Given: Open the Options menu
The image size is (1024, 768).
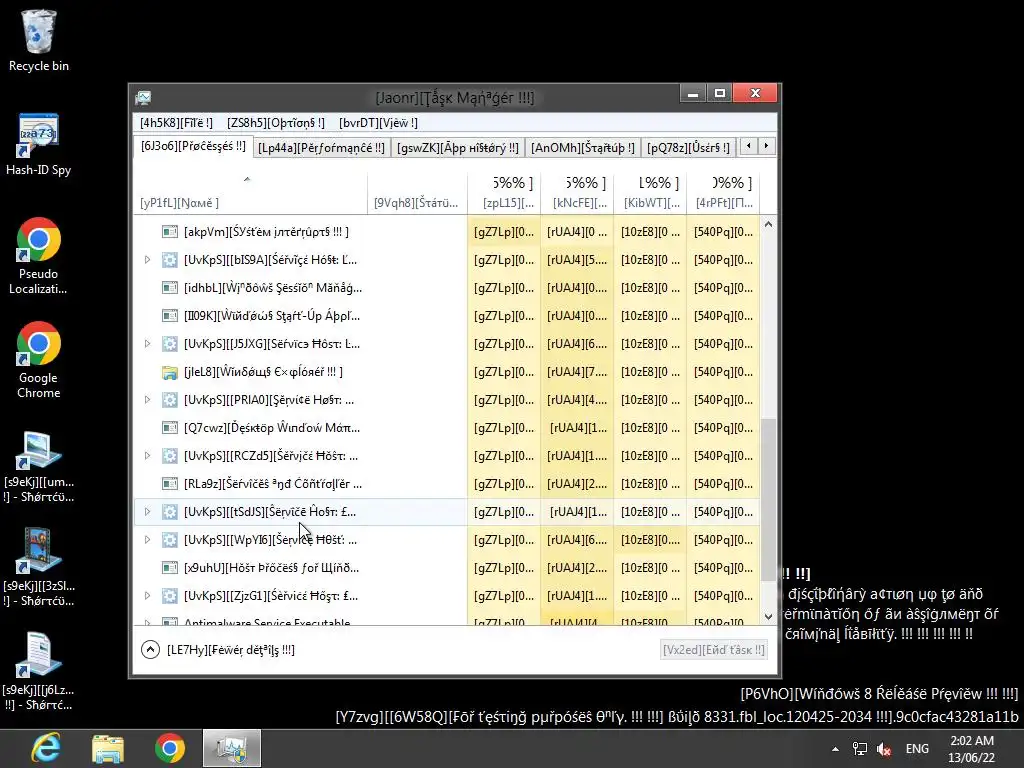Looking at the screenshot, I should click(276, 123).
